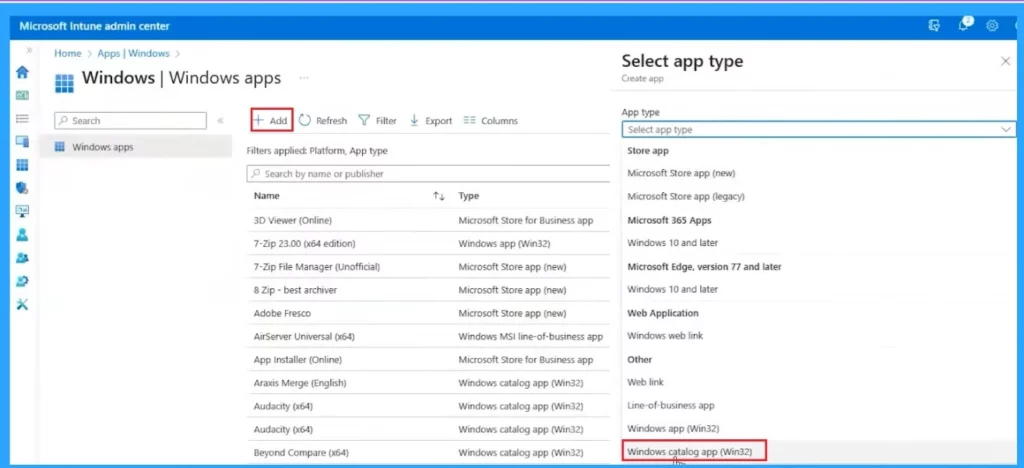
Task: Choose Line-of-business app option
Action: 671,405
